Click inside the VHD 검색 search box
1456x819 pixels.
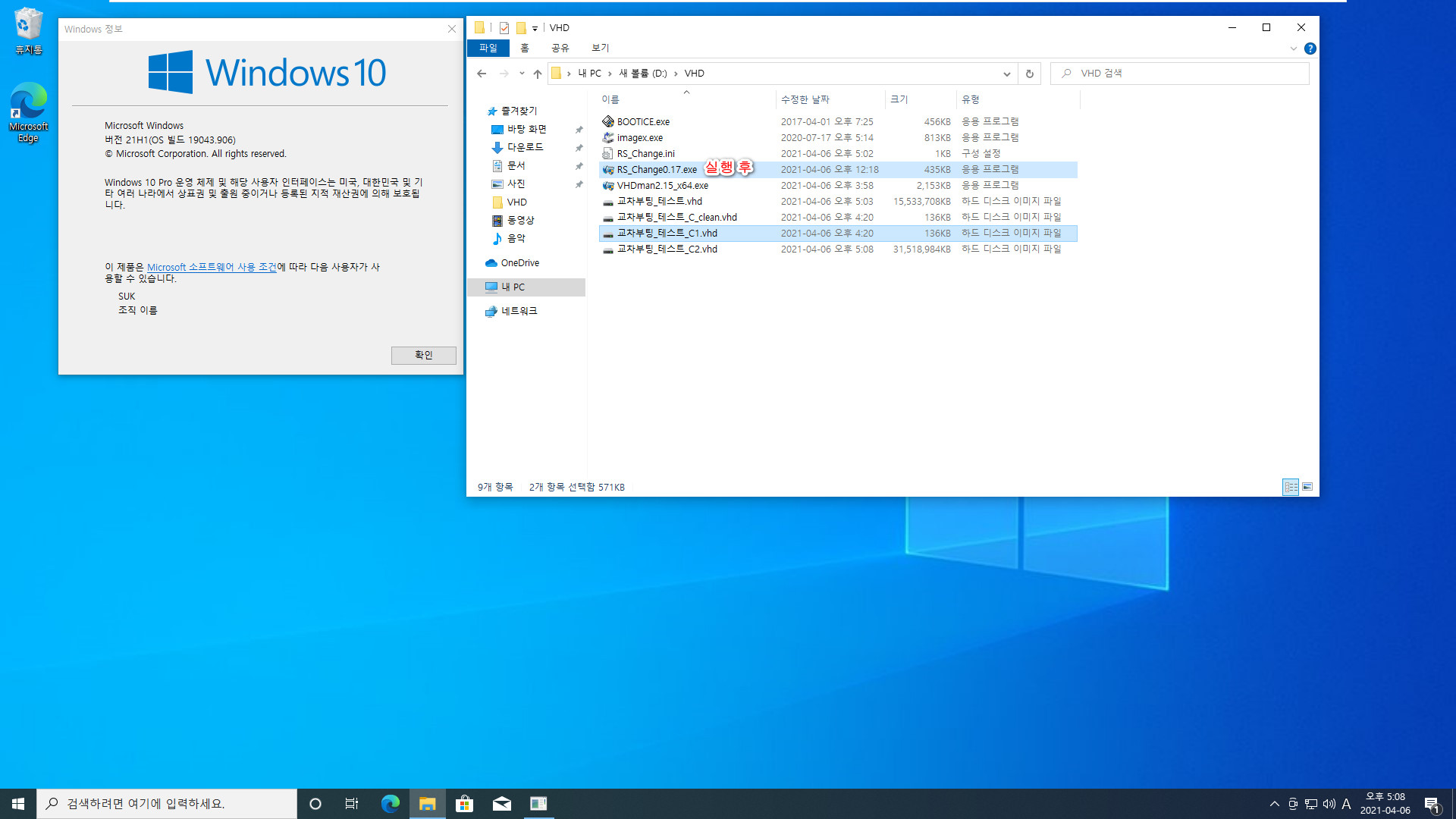1179,74
